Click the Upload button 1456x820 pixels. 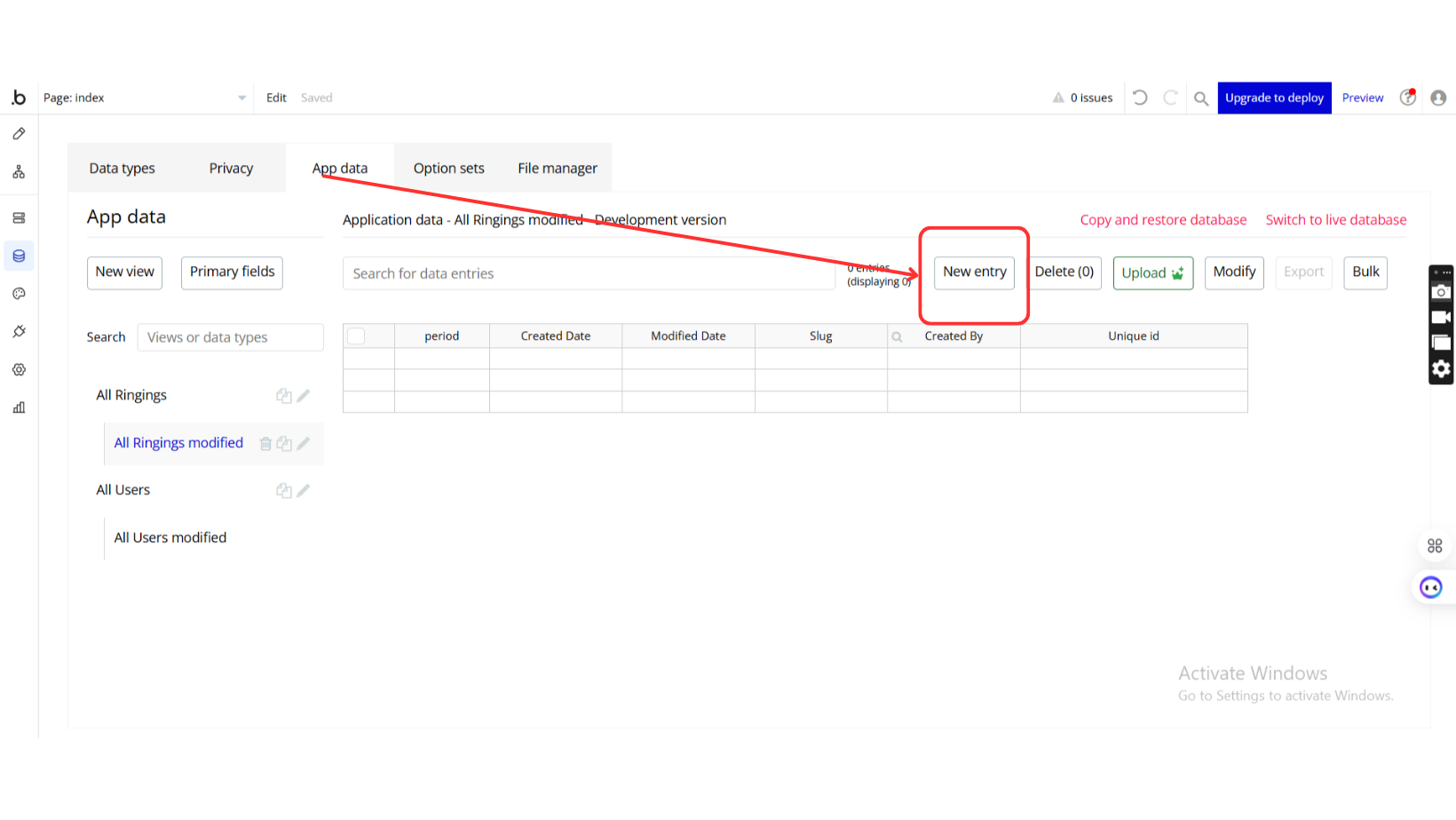(1153, 273)
